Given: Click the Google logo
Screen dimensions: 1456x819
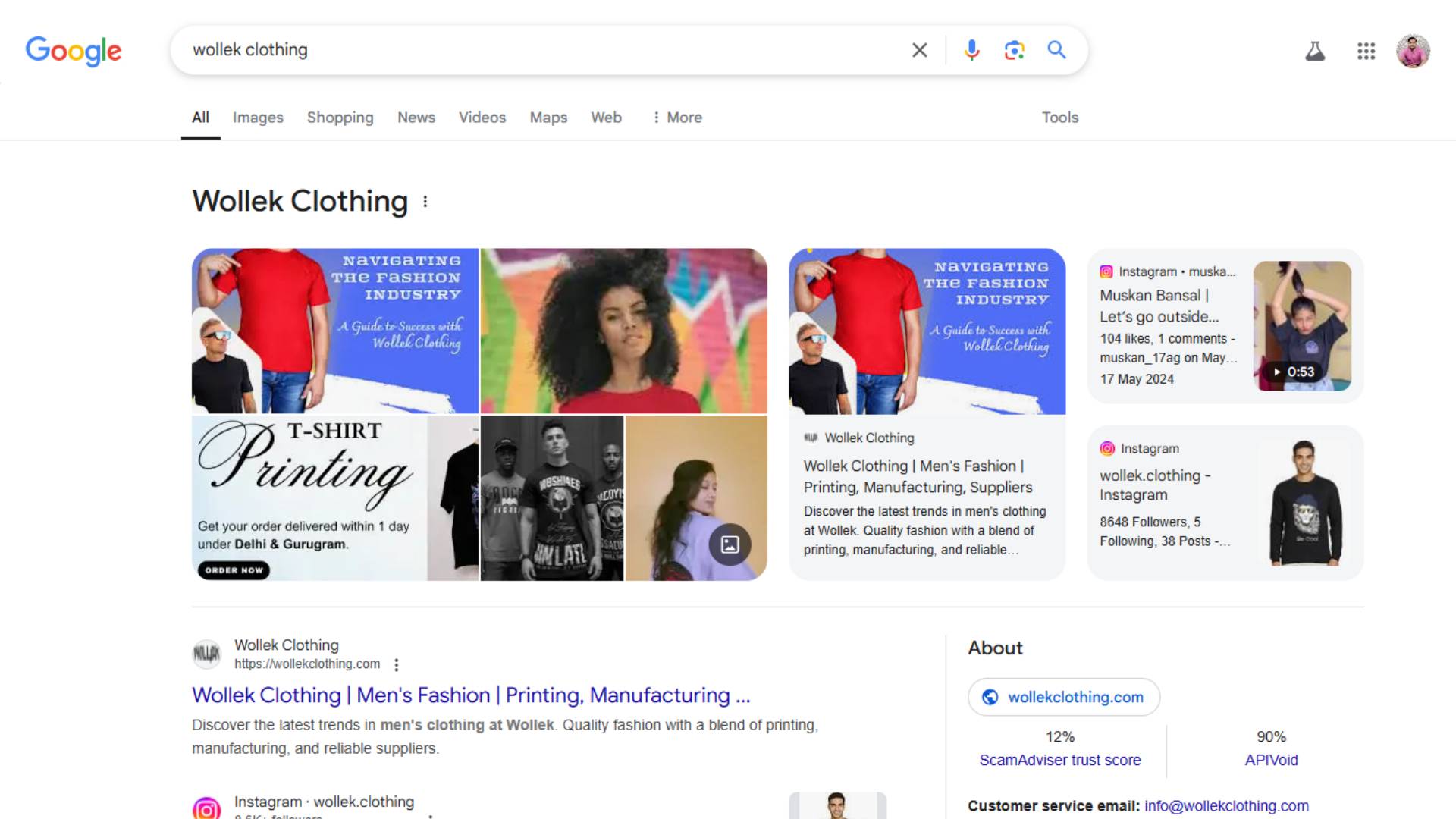Looking at the screenshot, I should point(74,51).
